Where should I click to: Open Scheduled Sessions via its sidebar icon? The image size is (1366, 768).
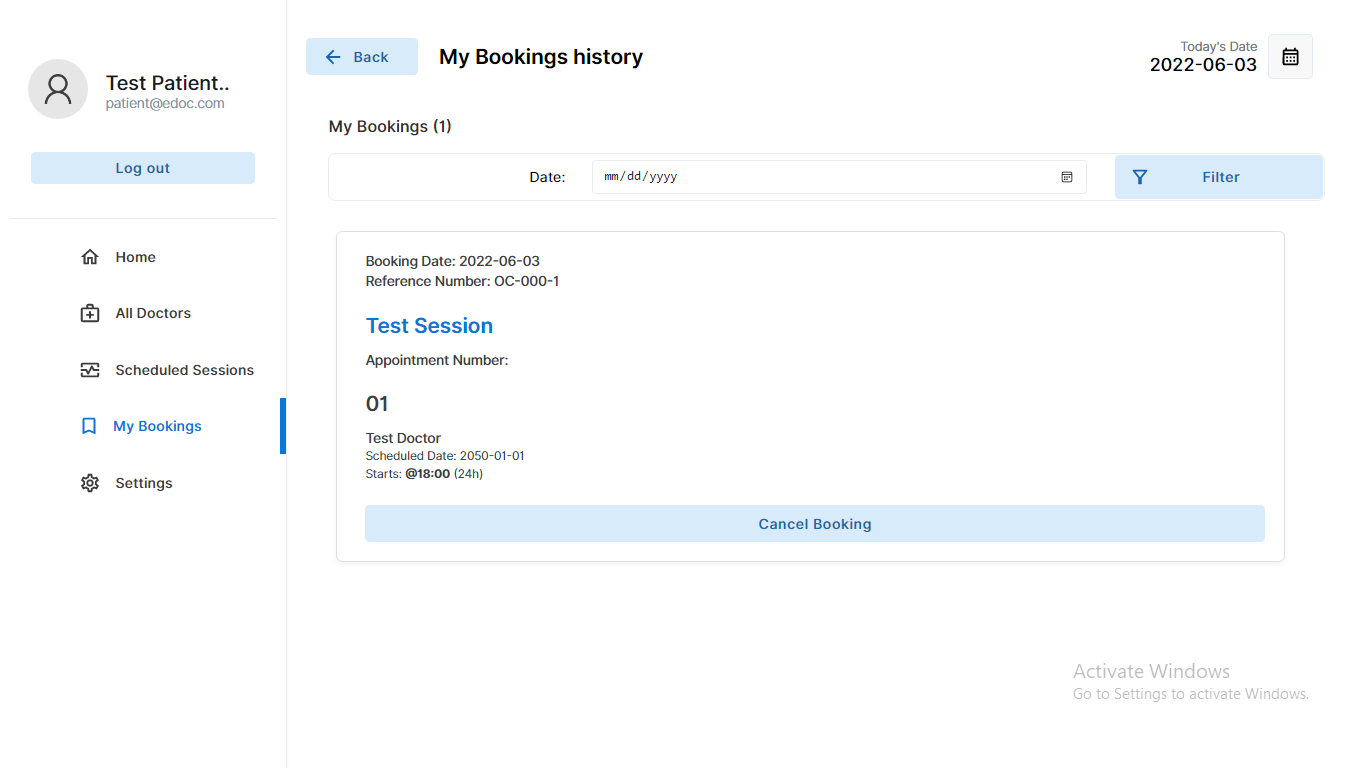point(90,369)
